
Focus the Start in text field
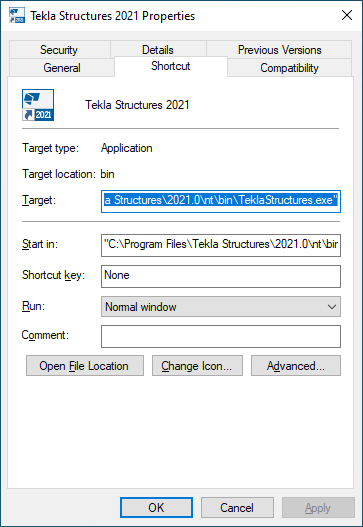tap(221, 245)
